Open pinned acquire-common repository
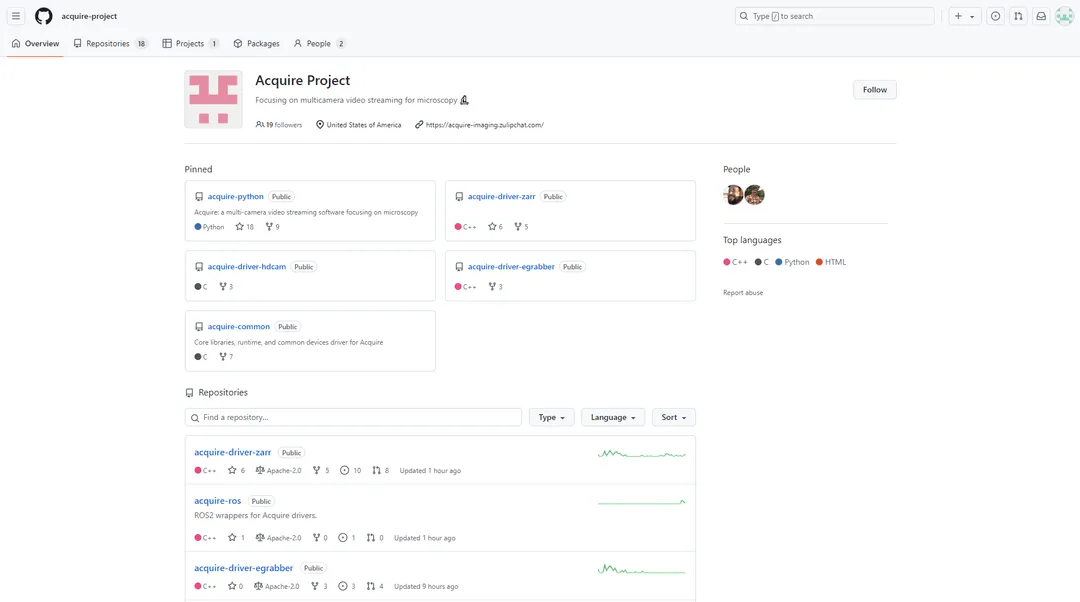Viewport: 1080px width, 602px height. coord(238,326)
